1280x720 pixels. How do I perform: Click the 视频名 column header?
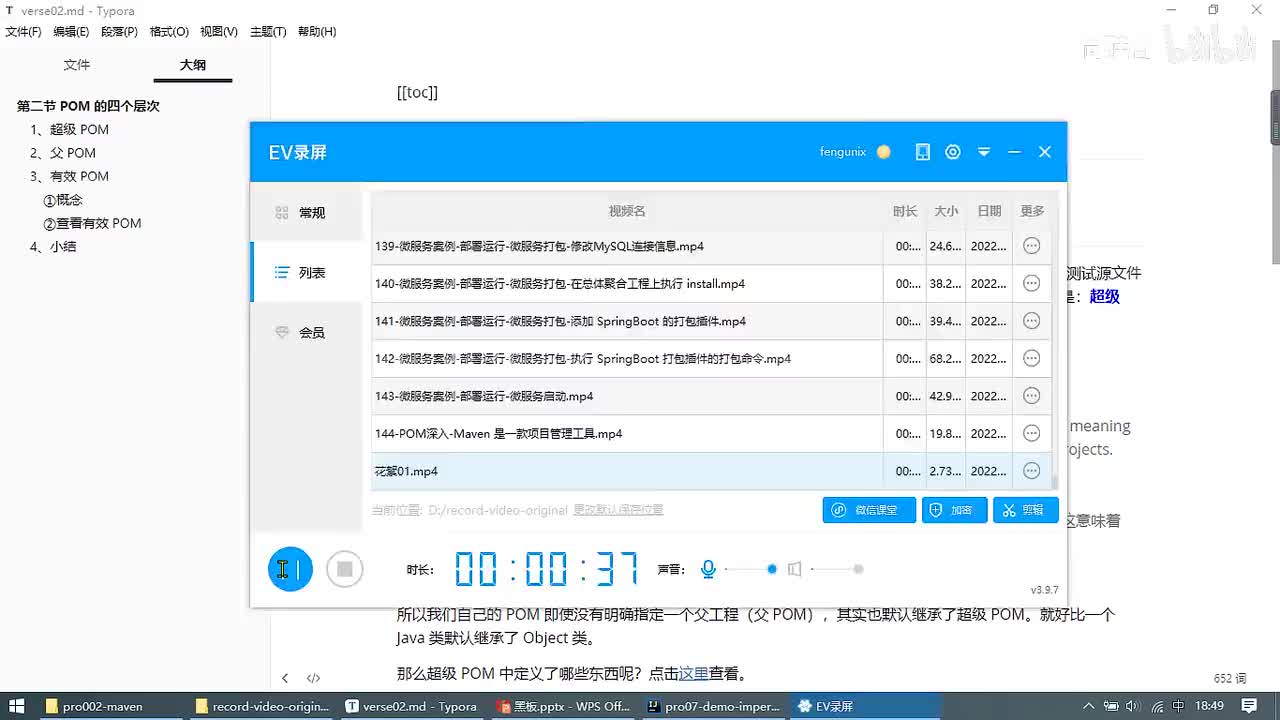[x=627, y=211]
